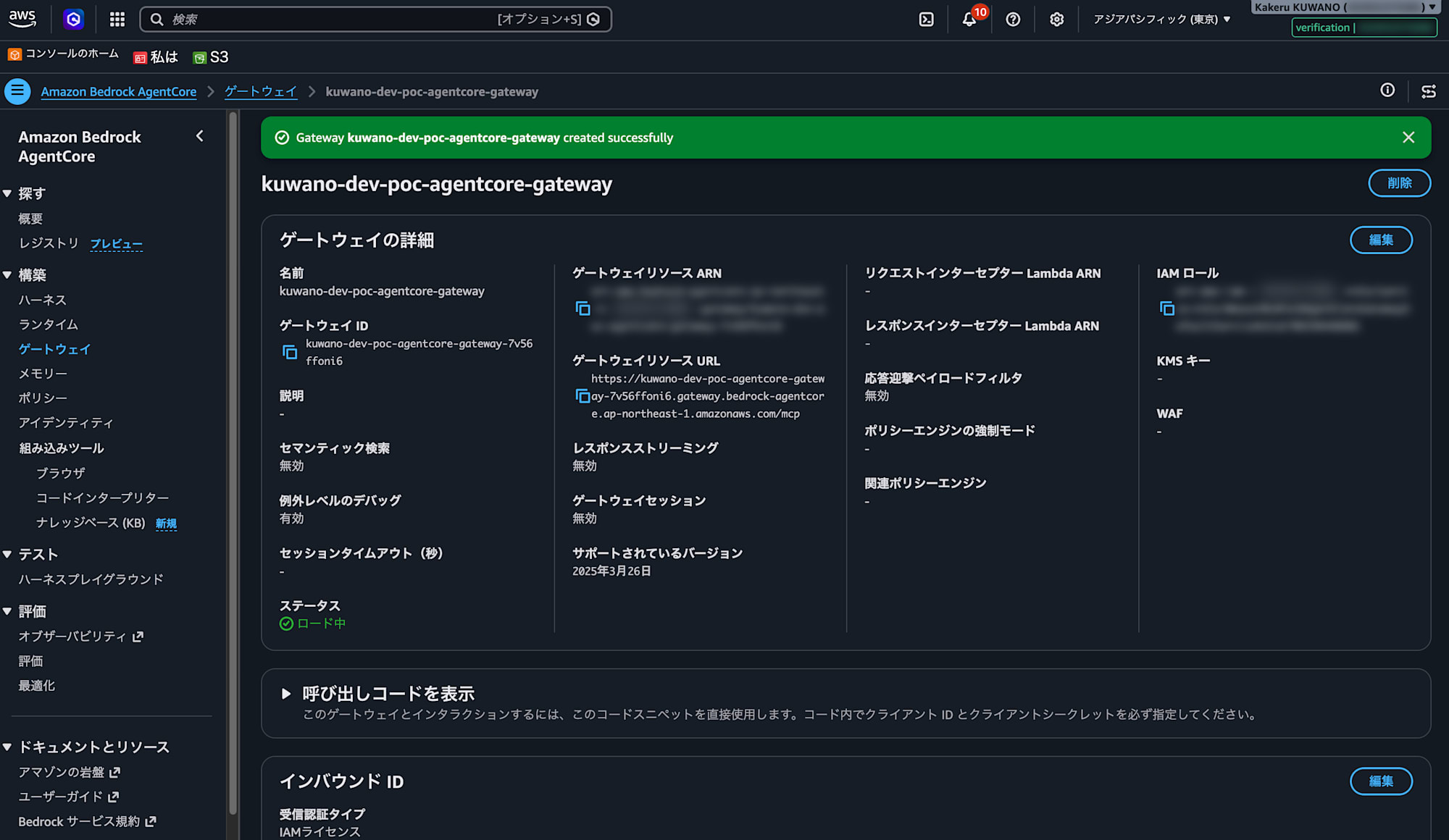This screenshot has width=1449, height=840.
Task: Open ブラウザ built-in tool
Action: tap(61, 474)
